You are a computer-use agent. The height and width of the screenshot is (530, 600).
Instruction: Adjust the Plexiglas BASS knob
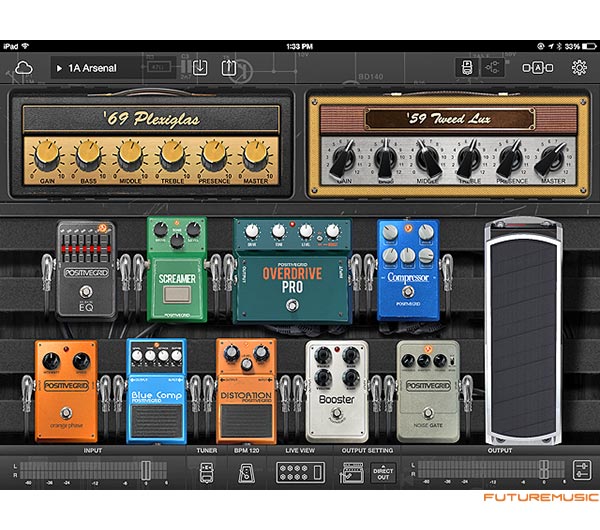[x=89, y=155]
